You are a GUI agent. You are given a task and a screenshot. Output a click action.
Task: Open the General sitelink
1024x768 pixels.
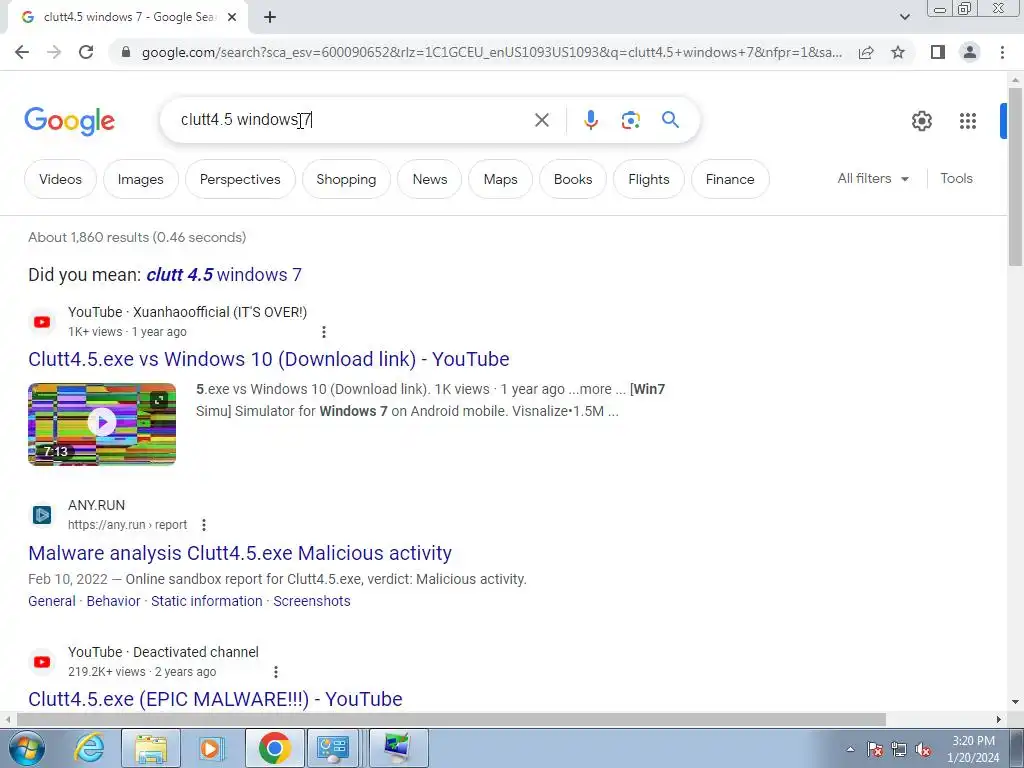(x=52, y=601)
